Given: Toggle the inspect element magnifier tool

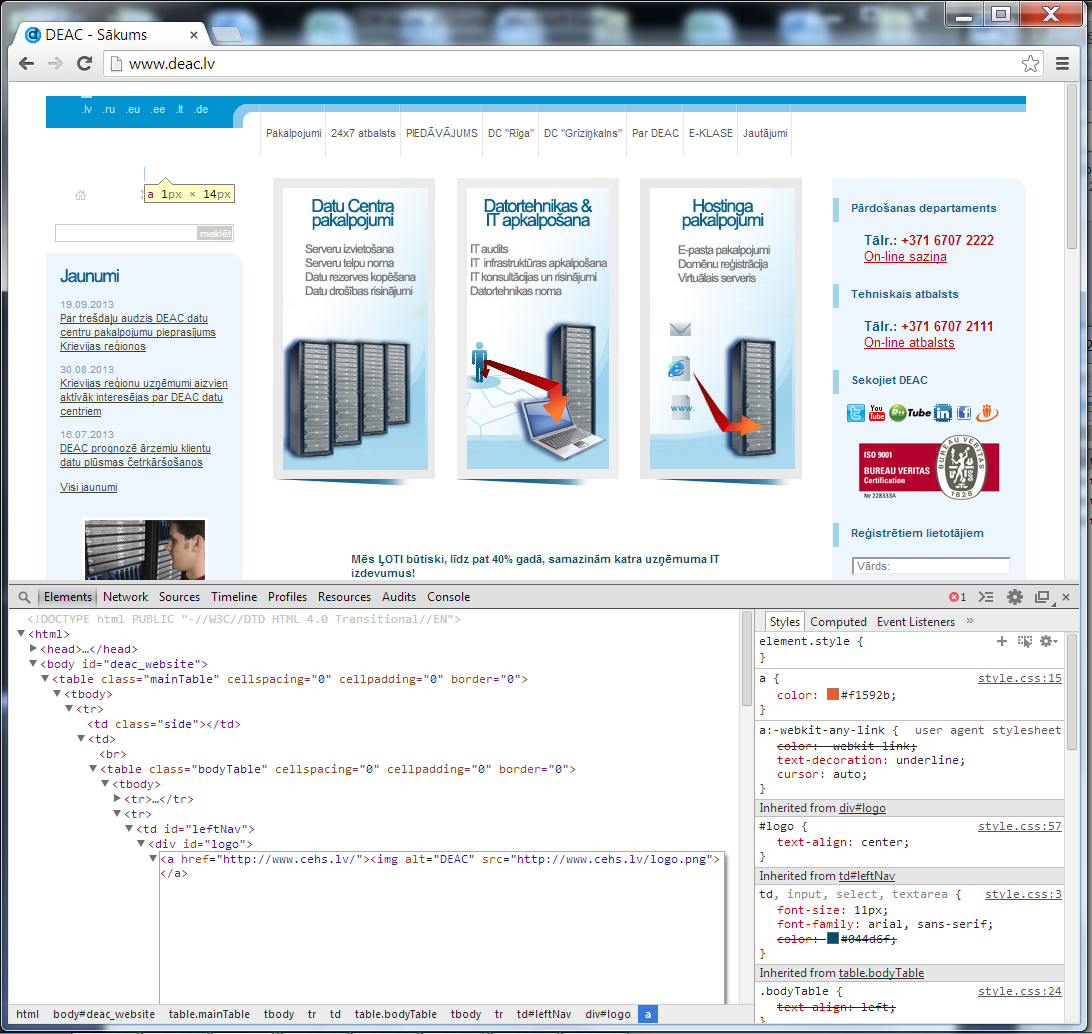Looking at the screenshot, I should point(25,597).
